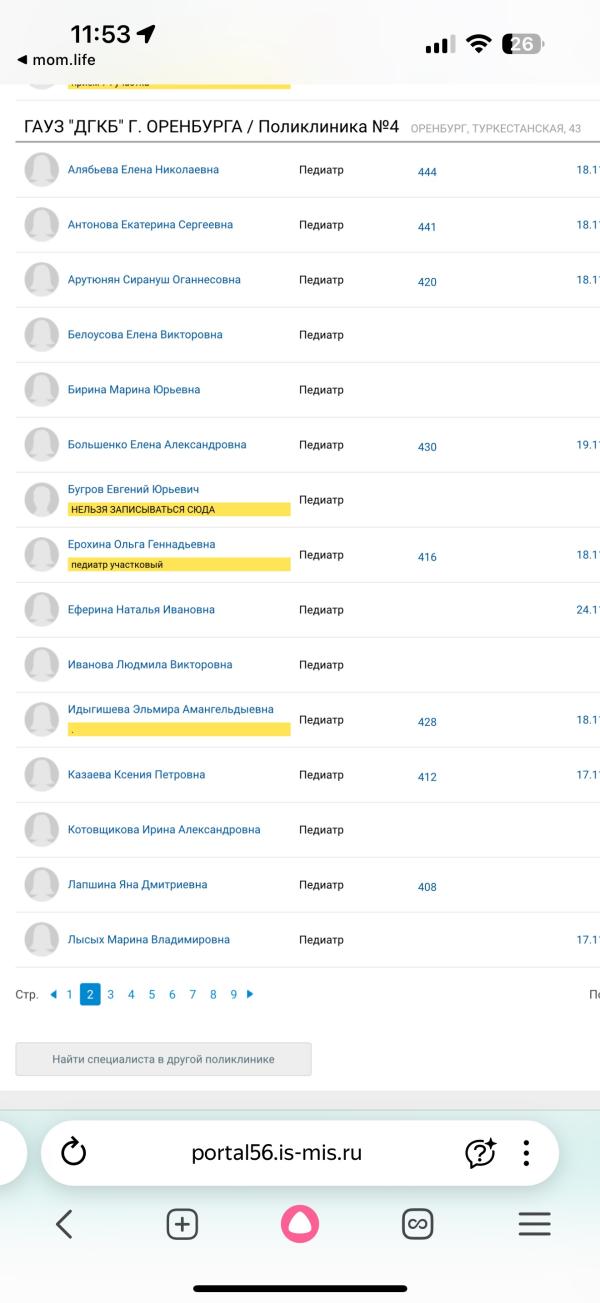
Task: Open doctor Алябьева Елена Николаевна's profile
Action: click(143, 170)
